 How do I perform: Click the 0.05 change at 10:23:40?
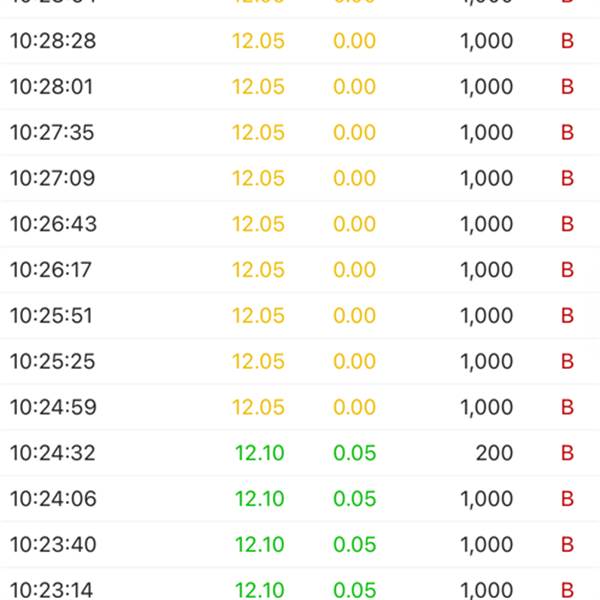354,545
